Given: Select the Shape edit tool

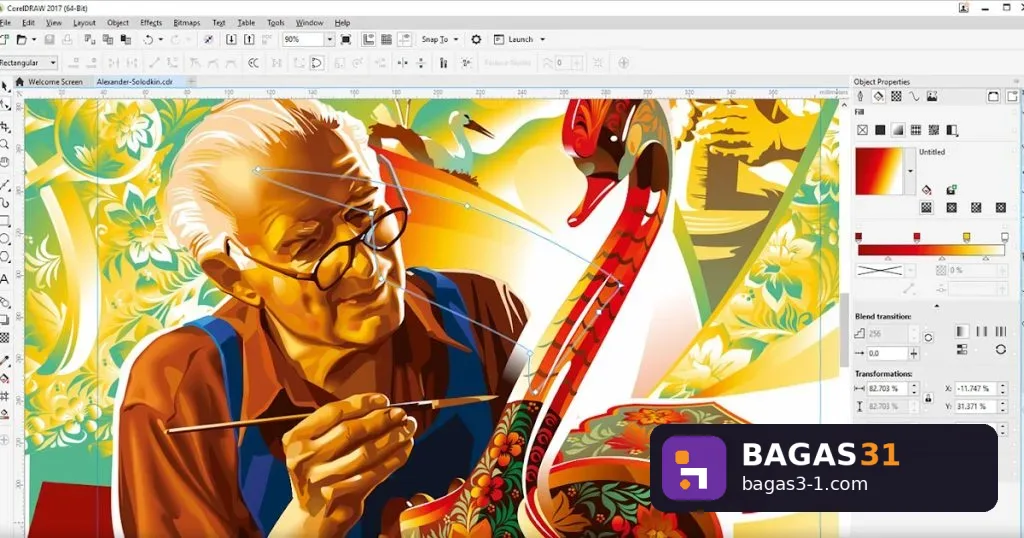Looking at the screenshot, I should [5, 105].
